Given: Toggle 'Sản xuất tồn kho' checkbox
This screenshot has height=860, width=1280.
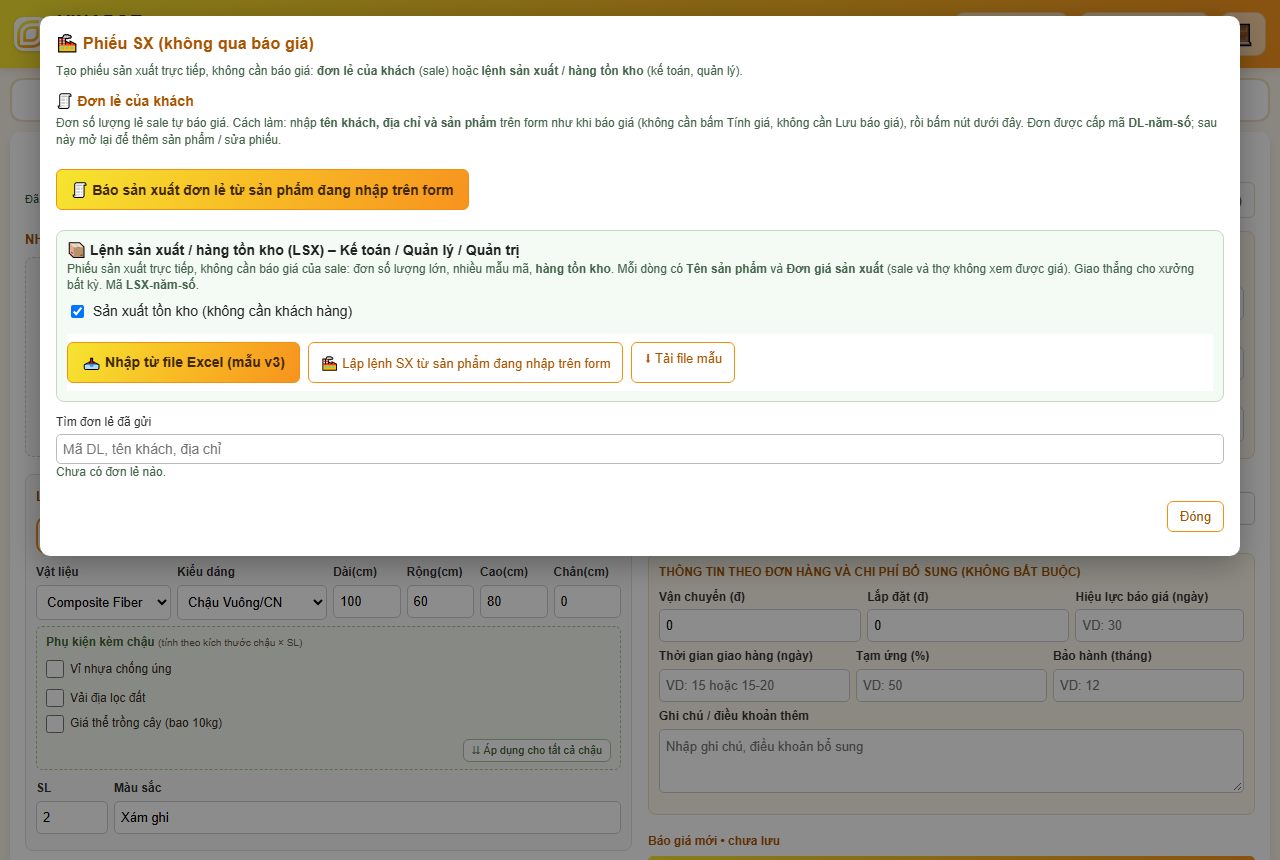Looking at the screenshot, I should click(77, 312).
